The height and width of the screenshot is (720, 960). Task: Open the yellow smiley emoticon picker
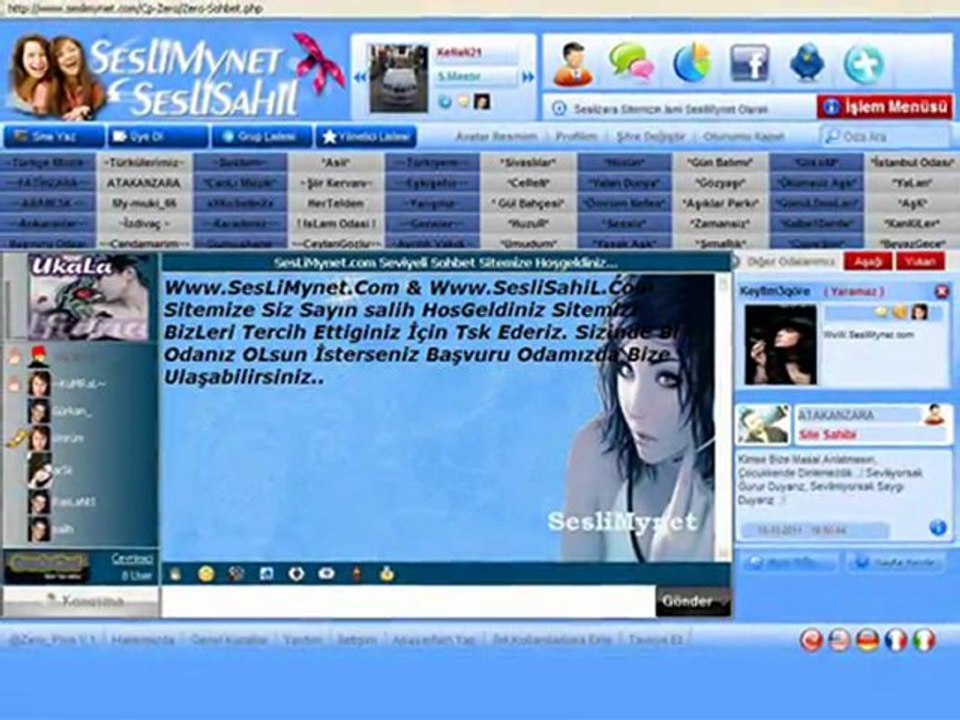click(x=206, y=574)
